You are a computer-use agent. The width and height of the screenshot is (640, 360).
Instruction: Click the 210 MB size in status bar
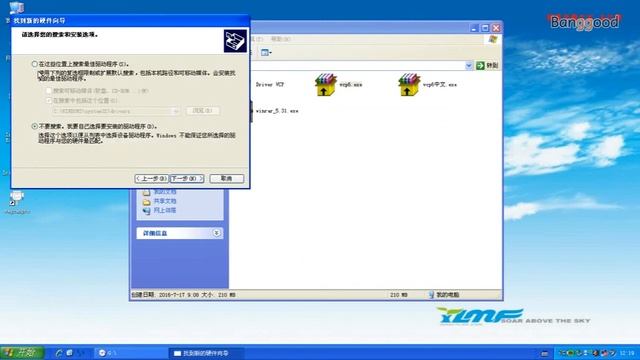399,295
